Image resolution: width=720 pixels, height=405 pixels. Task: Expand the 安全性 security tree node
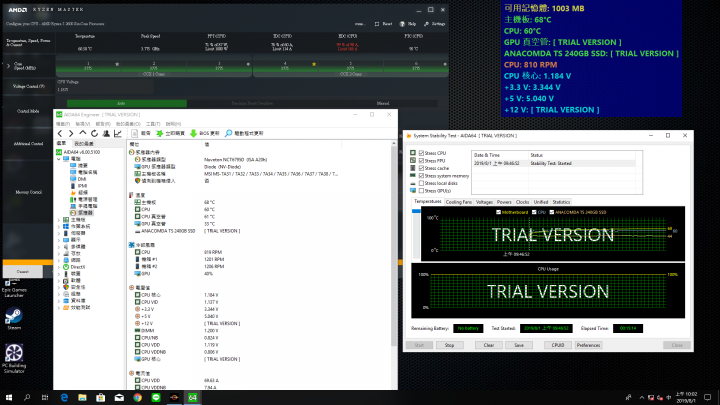click(x=59, y=287)
